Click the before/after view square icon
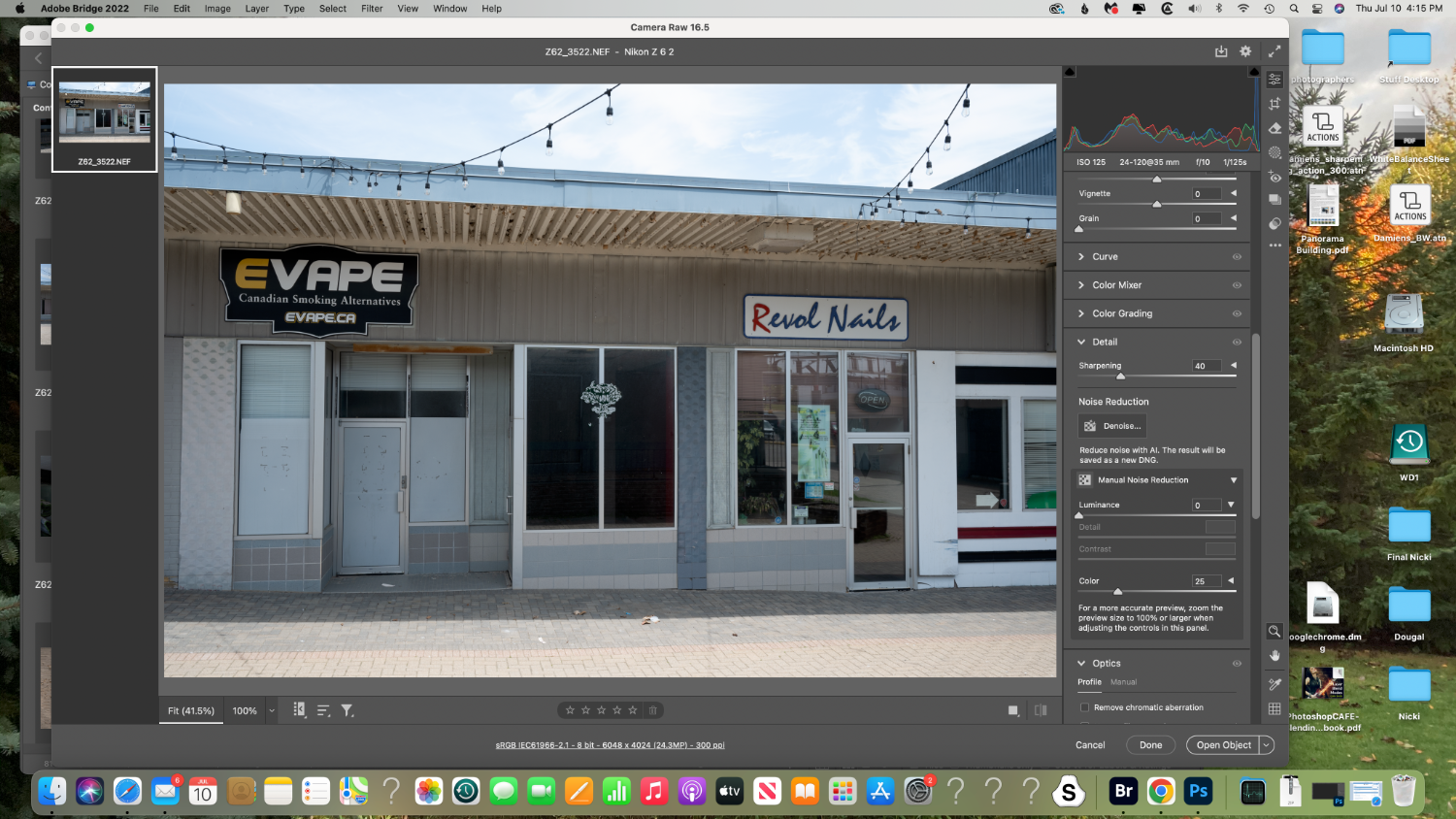Viewport: 1456px width, 819px height. click(x=1013, y=710)
